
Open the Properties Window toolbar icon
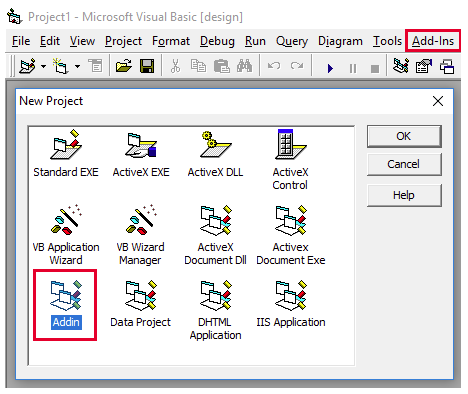[x=424, y=66]
